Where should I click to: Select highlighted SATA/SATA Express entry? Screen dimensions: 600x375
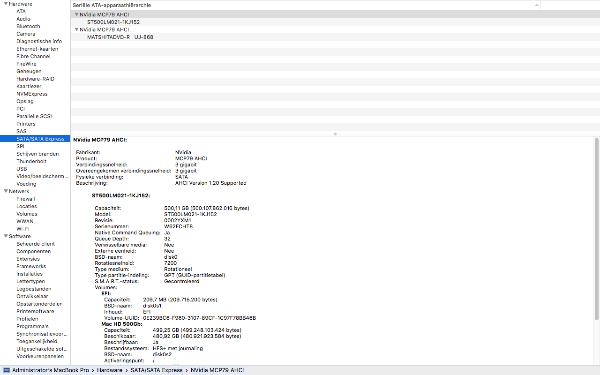tap(35, 139)
